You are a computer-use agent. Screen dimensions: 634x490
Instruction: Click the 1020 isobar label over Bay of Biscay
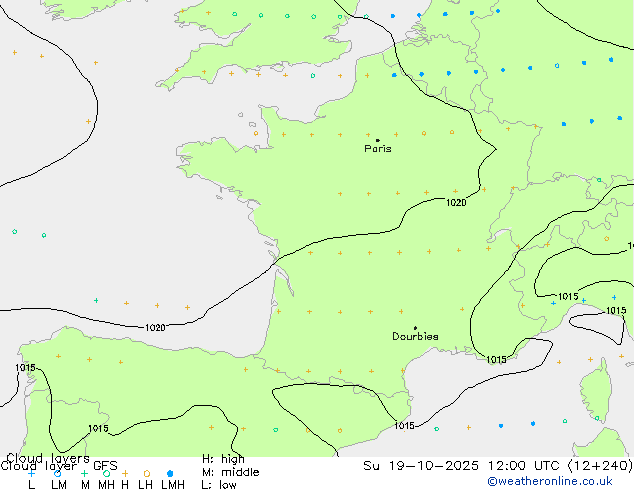click(155, 327)
